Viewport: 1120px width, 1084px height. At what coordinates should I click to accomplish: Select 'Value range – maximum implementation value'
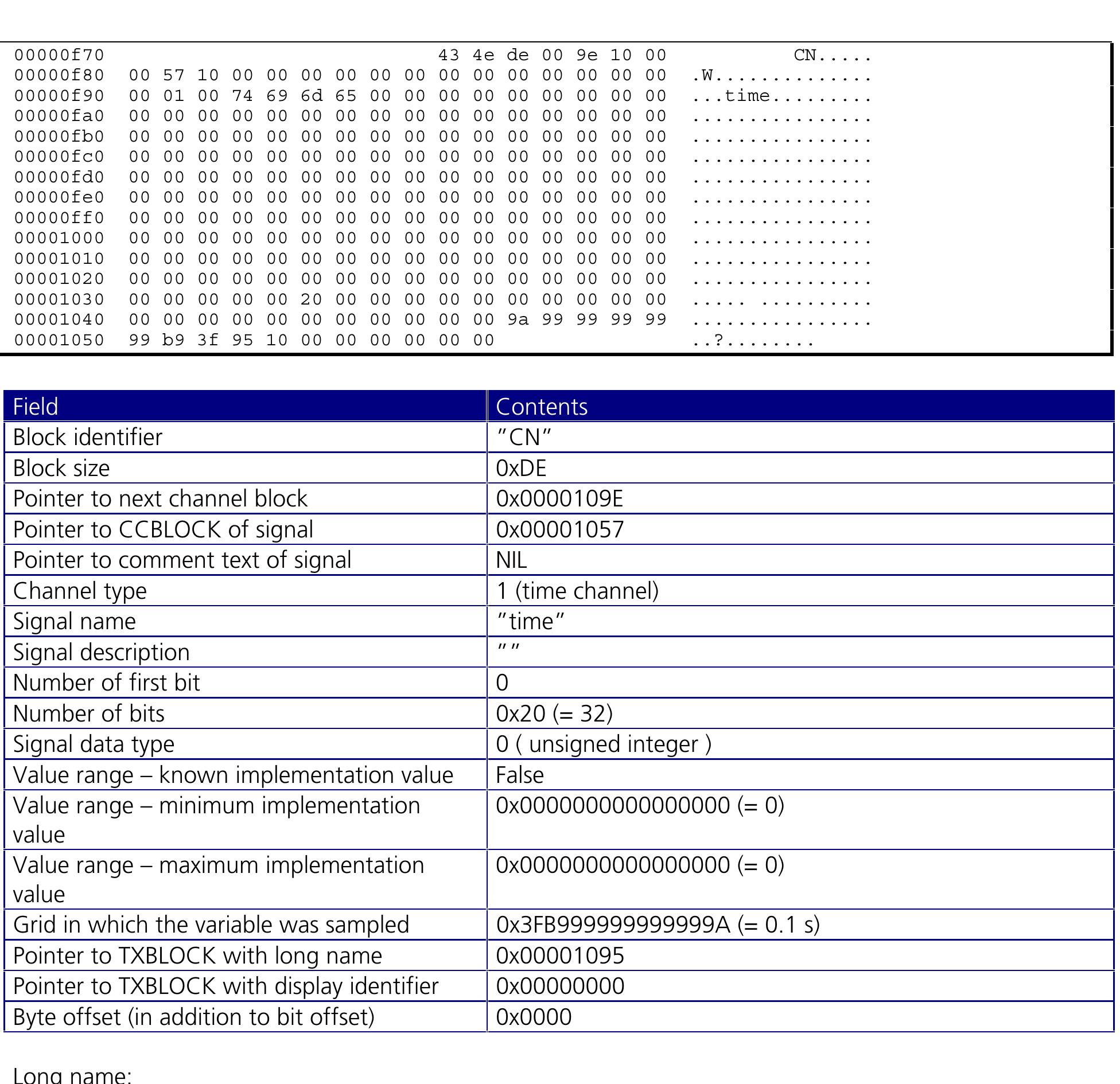click(x=245, y=880)
